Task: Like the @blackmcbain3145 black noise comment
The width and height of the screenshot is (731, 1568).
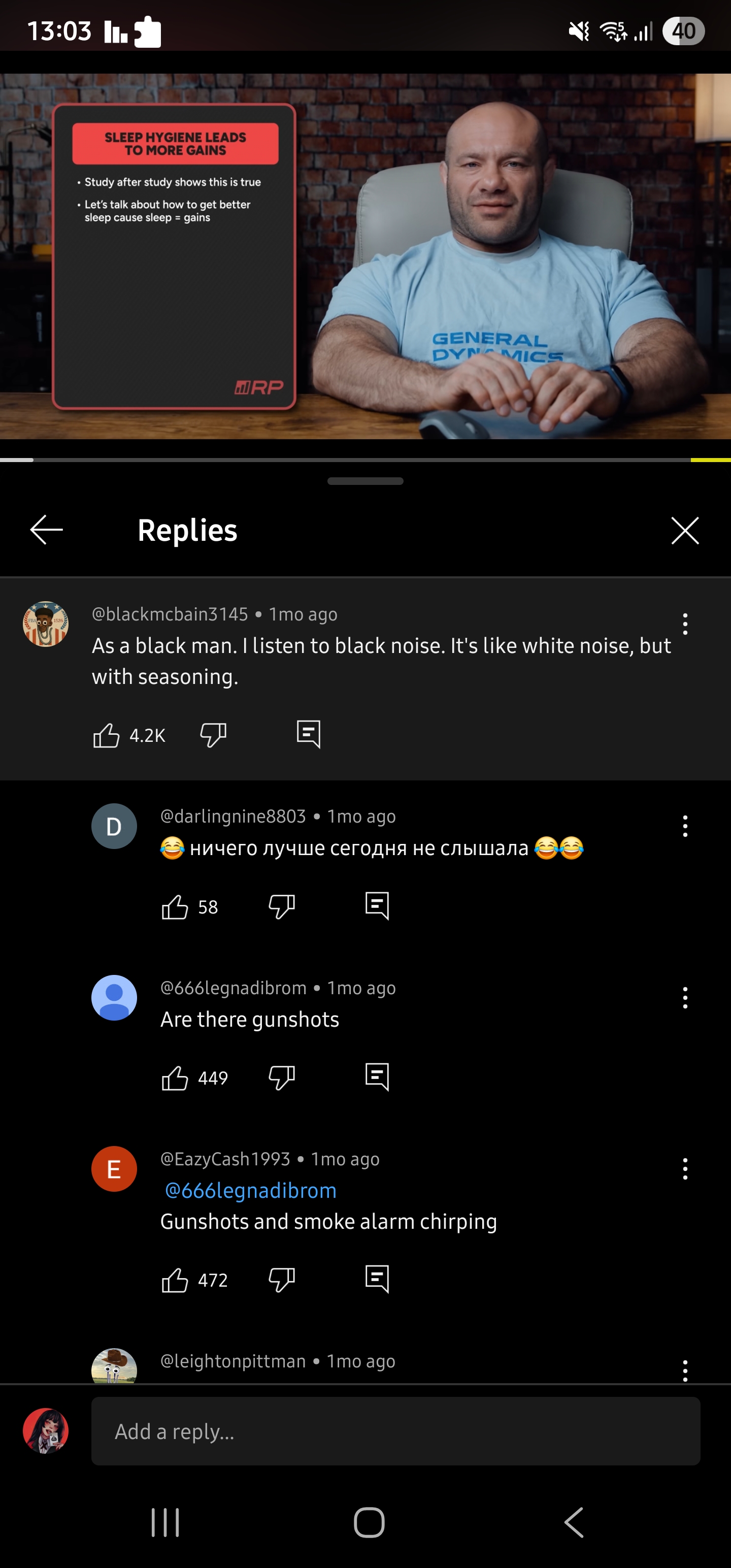Action: (107, 735)
